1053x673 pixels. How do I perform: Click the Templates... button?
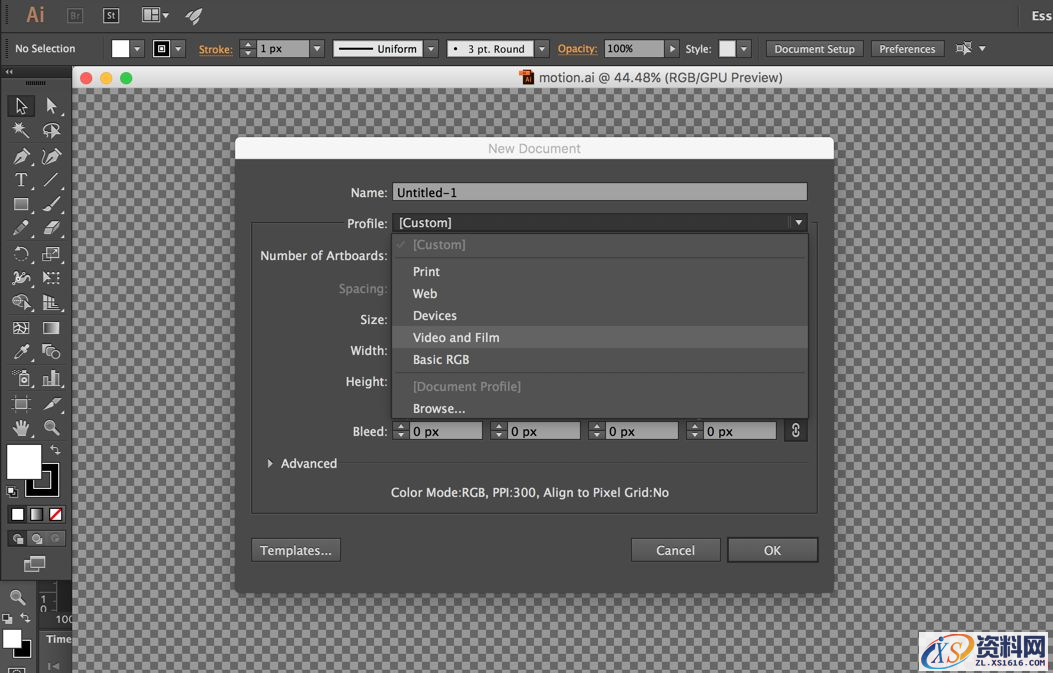tap(296, 550)
